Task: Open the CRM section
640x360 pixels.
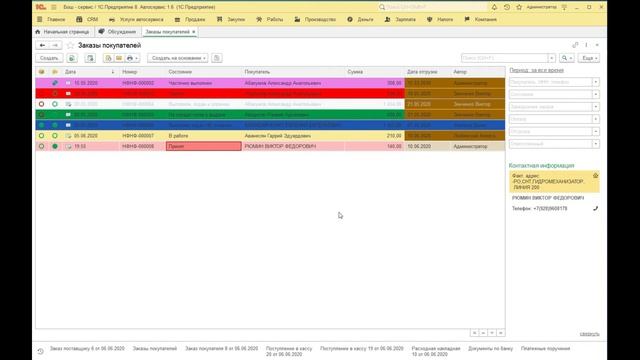Action: point(92,19)
